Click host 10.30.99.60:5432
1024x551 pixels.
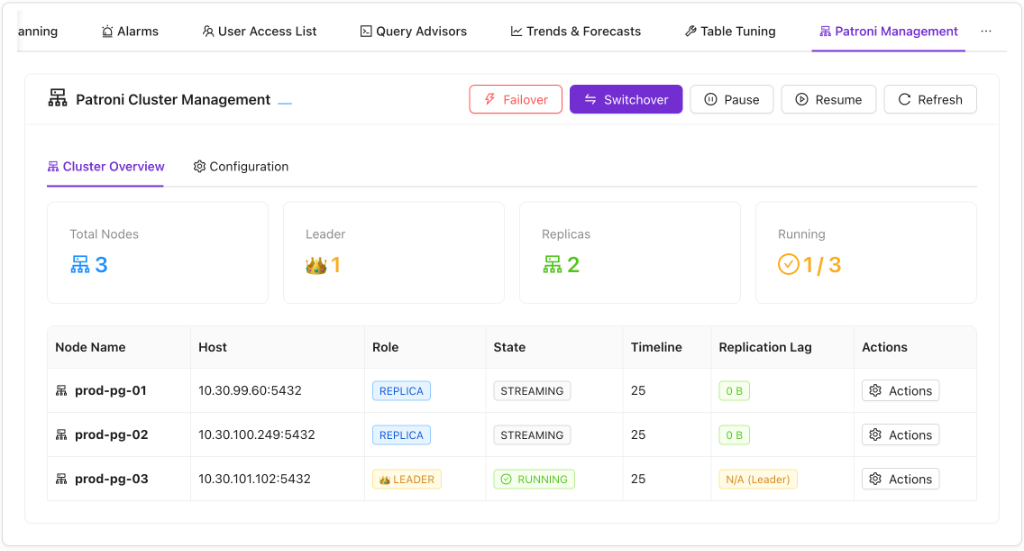(x=250, y=390)
